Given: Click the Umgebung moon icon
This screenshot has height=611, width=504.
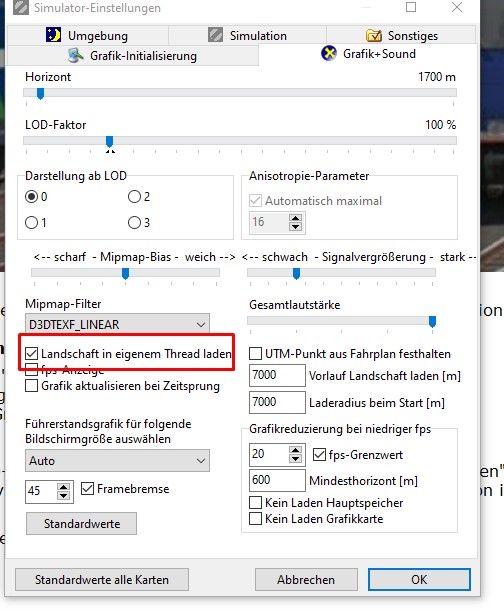Looking at the screenshot, I should (53, 35).
